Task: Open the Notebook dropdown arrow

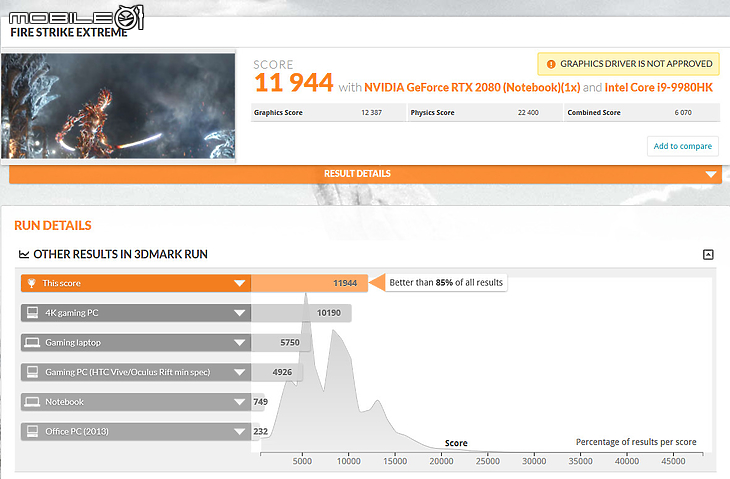Action: 239,402
